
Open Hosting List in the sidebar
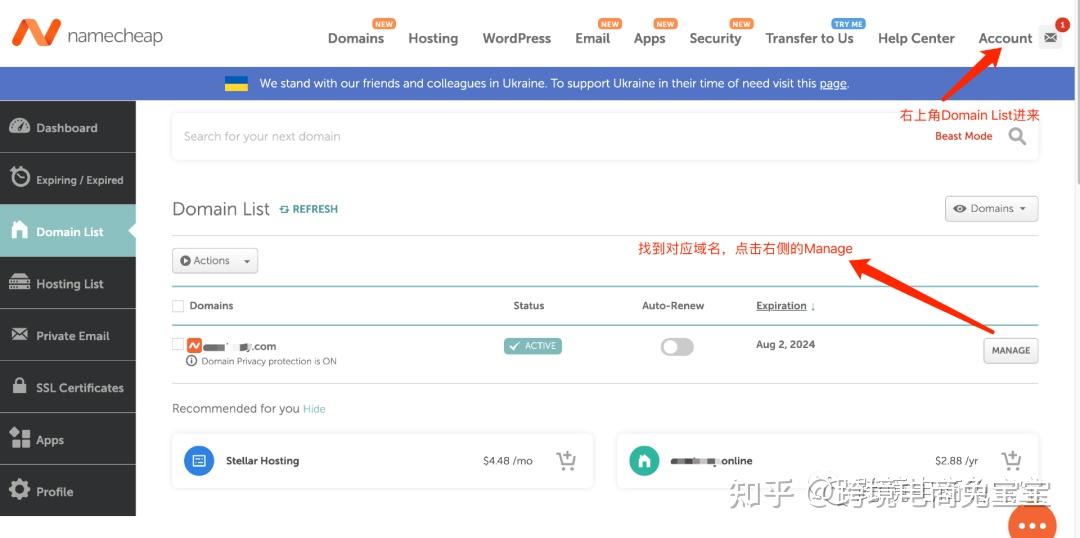[68, 284]
